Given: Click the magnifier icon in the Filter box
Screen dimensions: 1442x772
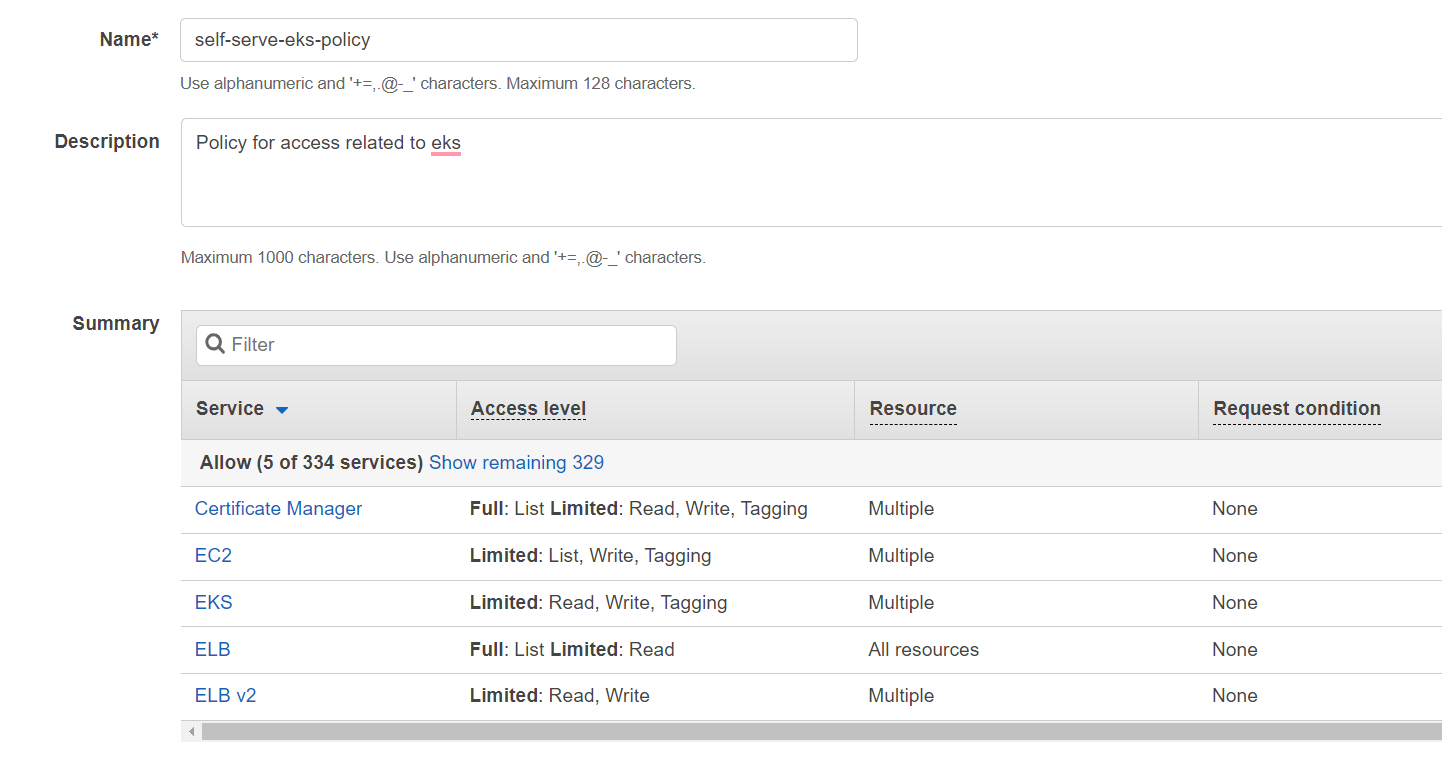Looking at the screenshot, I should (214, 344).
